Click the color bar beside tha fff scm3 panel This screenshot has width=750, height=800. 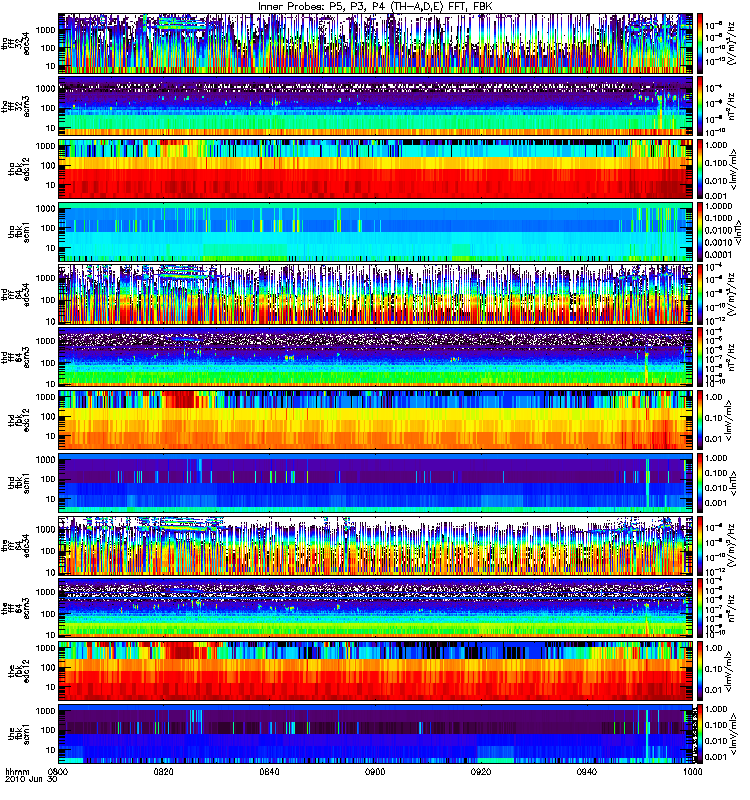(x=700, y=106)
